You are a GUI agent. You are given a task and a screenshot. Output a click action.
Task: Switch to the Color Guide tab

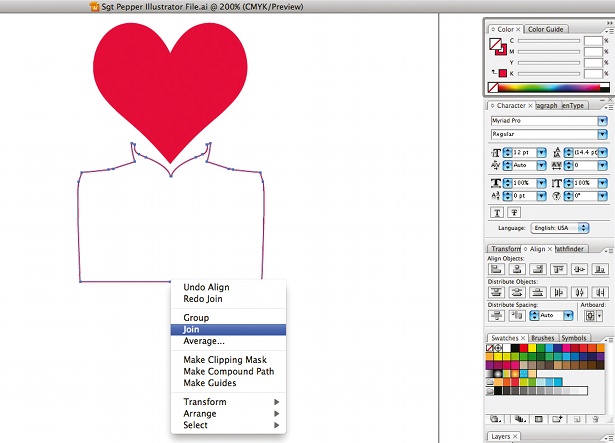[x=546, y=29]
